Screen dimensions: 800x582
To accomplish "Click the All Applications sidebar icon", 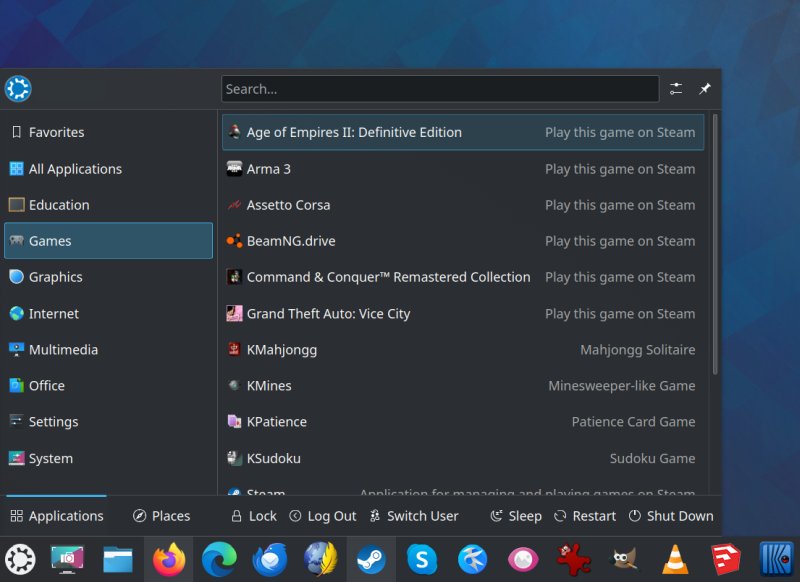I will (x=17, y=168).
